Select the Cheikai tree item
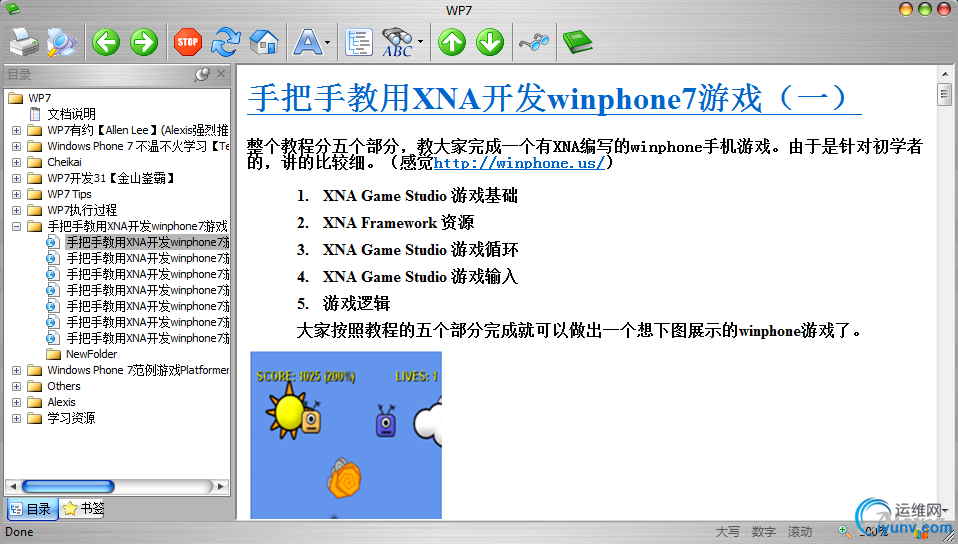 [x=64, y=162]
